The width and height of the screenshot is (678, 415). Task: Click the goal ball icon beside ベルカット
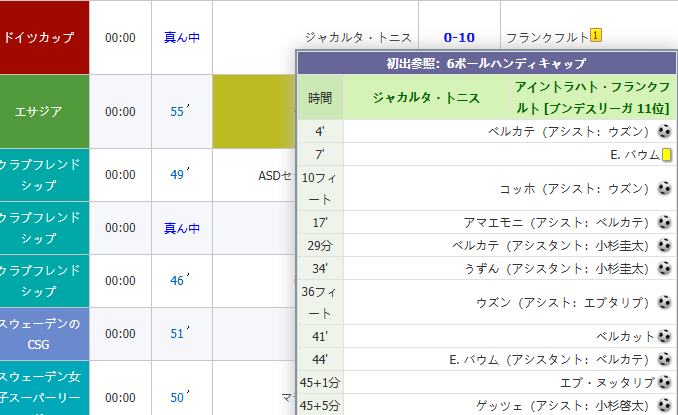(664, 336)
